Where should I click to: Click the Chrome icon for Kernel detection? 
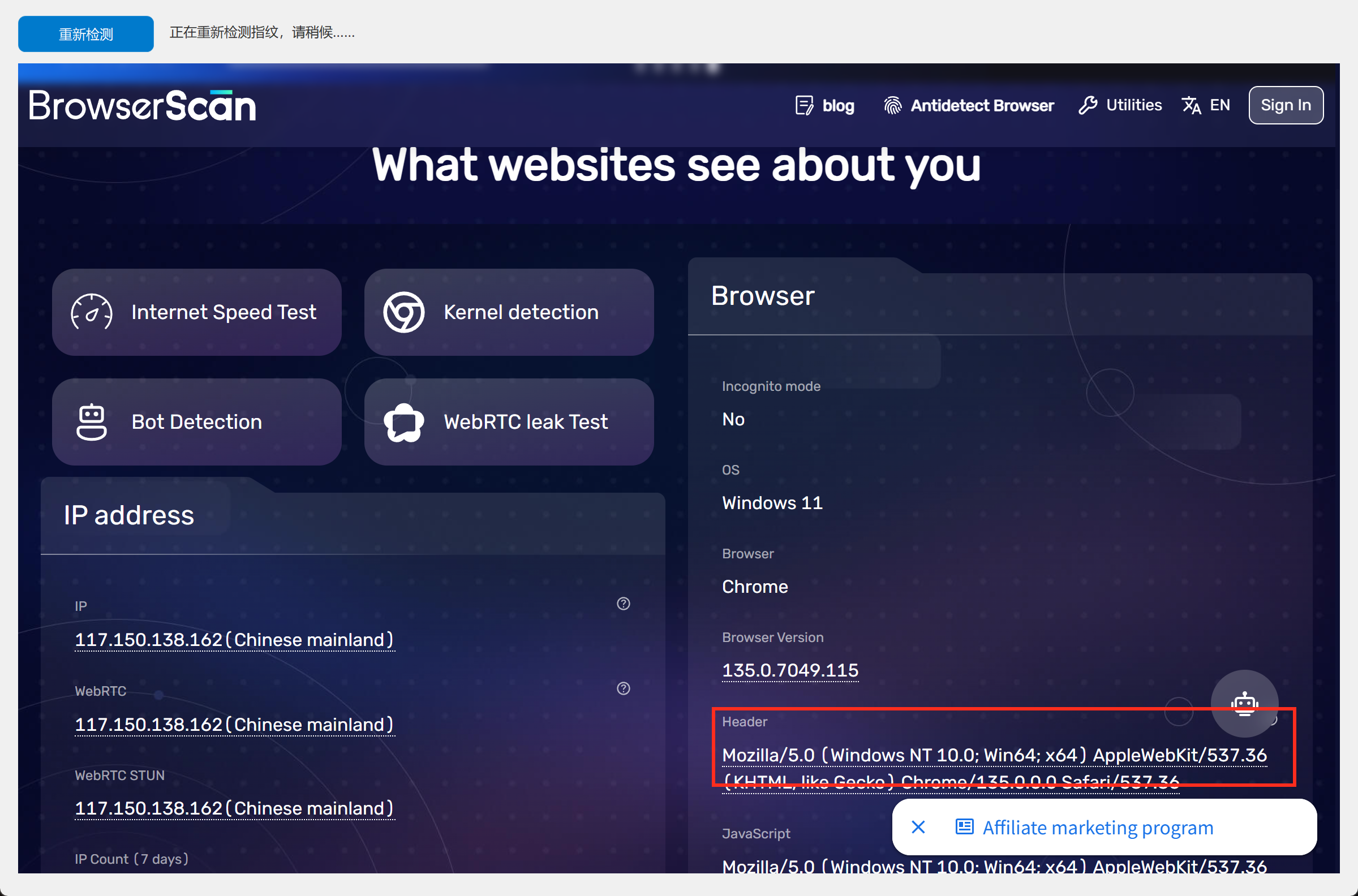pyautogui.click(x=403, y=312)
